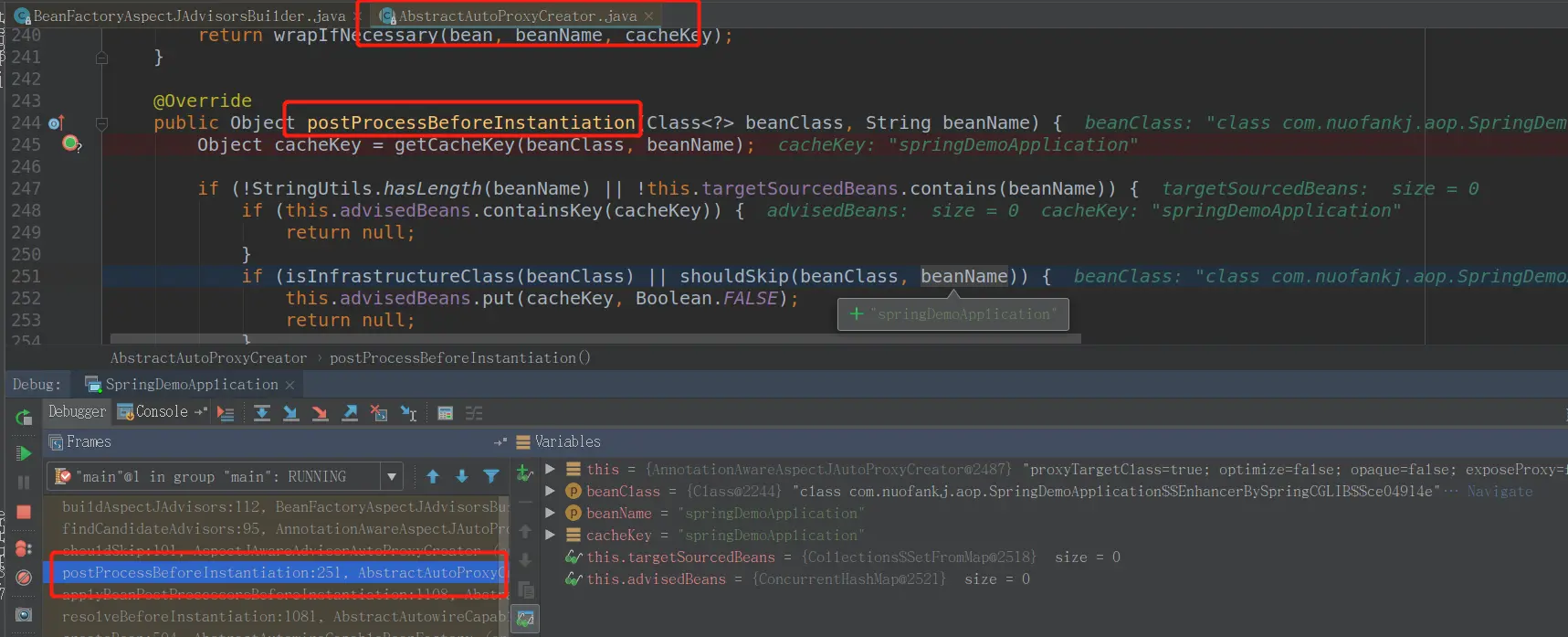Click beanName parameter on line 251
The height and width of the screenshot is (637, 1568).
point(963,276)
